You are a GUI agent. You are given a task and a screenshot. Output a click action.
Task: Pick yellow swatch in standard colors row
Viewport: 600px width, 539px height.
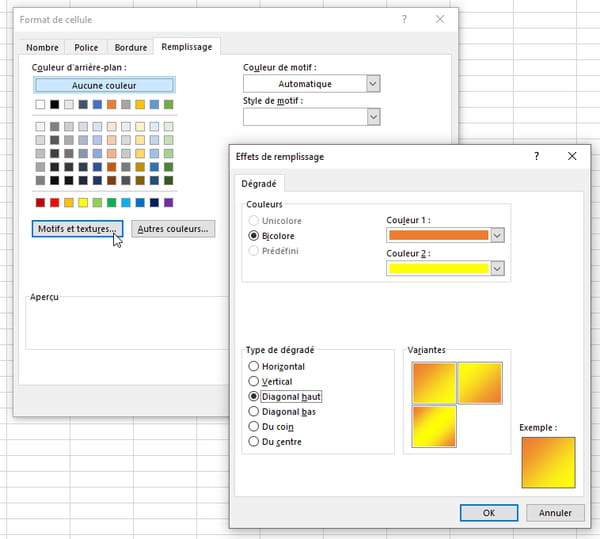[83, 202]
